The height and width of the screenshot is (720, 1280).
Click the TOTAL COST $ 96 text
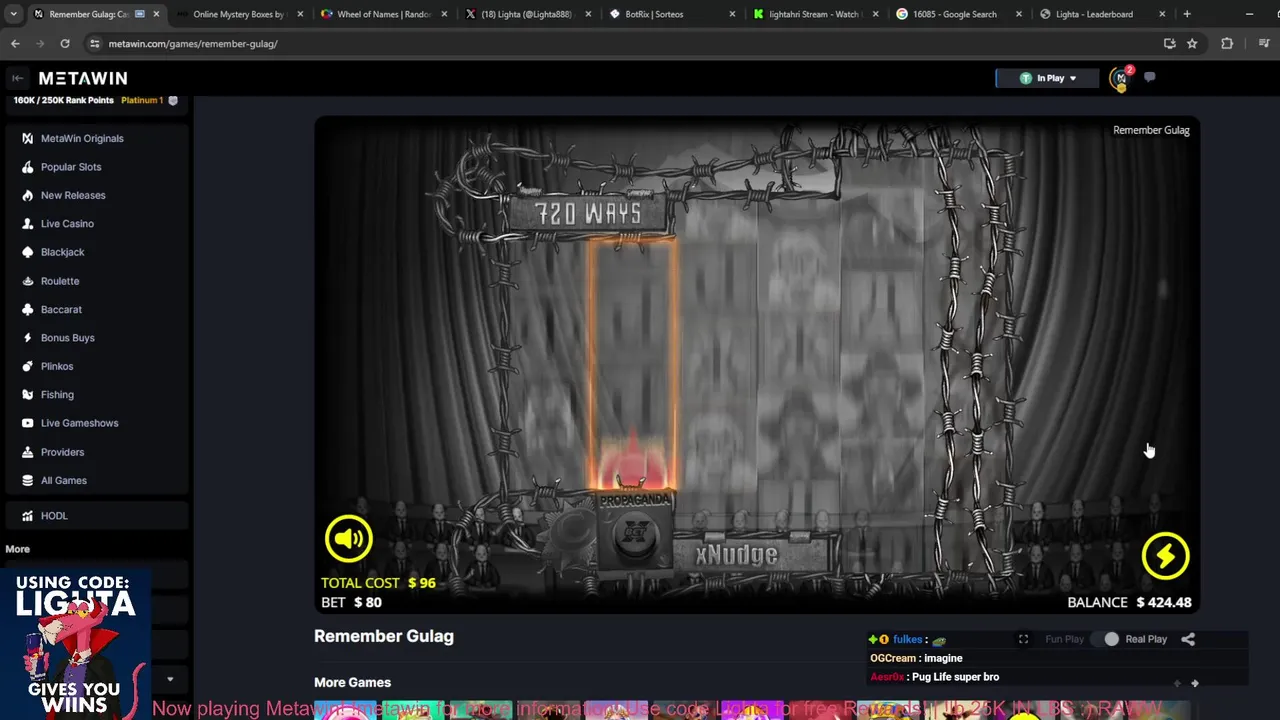click(378, 583)
